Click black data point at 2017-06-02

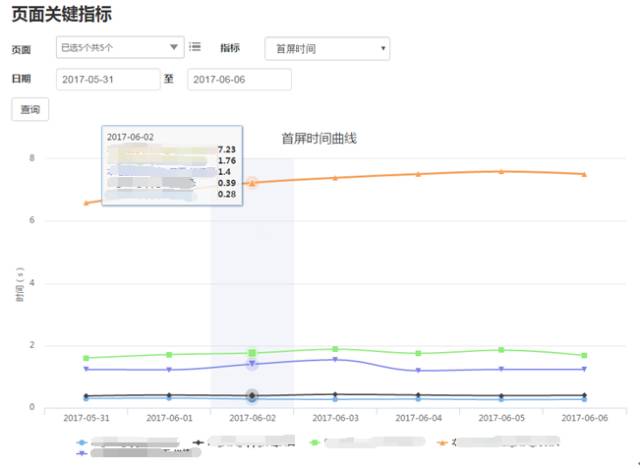[252, 395]
